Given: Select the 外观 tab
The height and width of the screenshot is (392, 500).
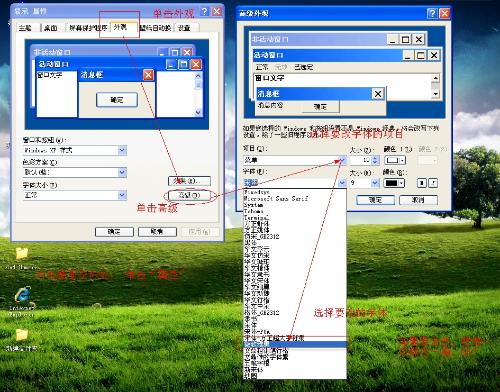Looking at the screenshot, I should pos(120,27).
